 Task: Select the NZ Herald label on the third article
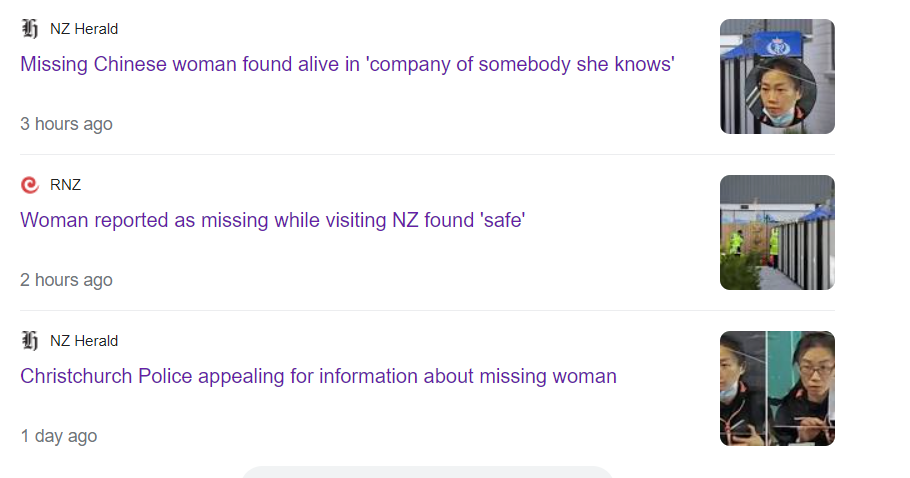84,341
